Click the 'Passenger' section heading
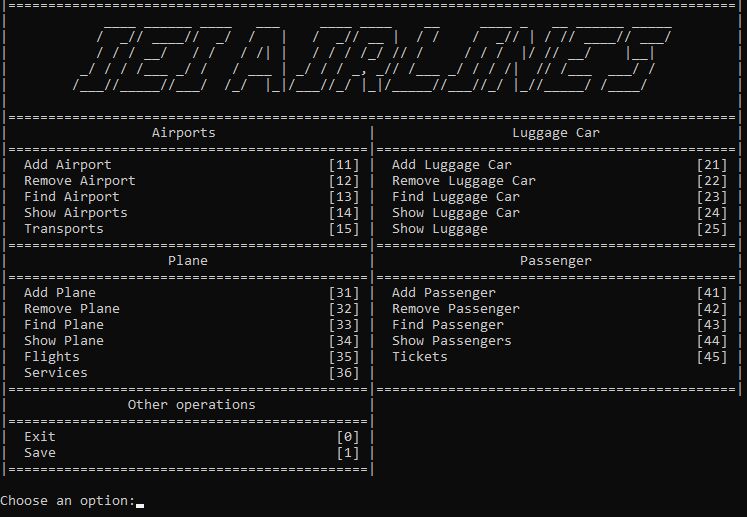This screenshot has height=517, width=747. 555,261
